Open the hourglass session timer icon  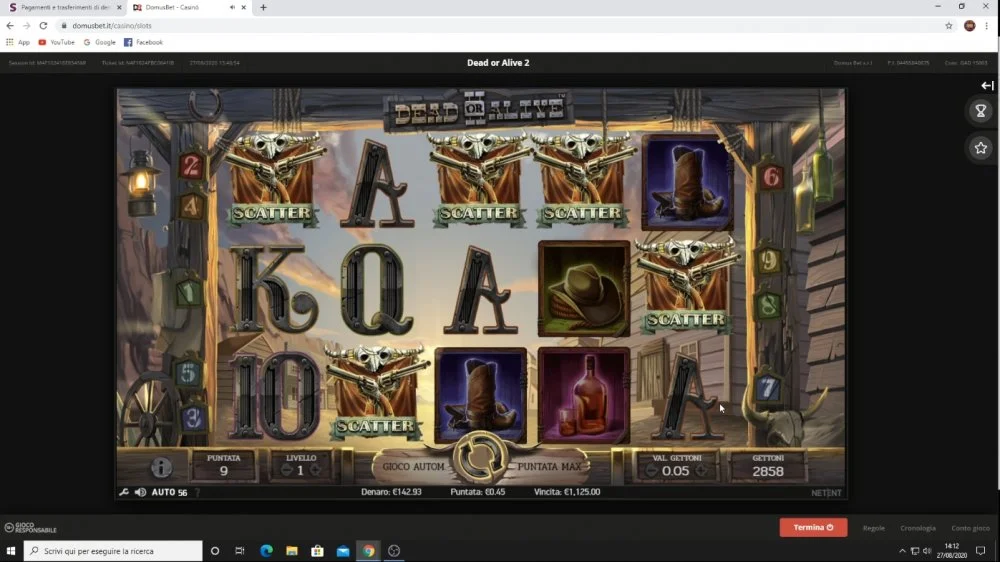click(x=981, y=111)
